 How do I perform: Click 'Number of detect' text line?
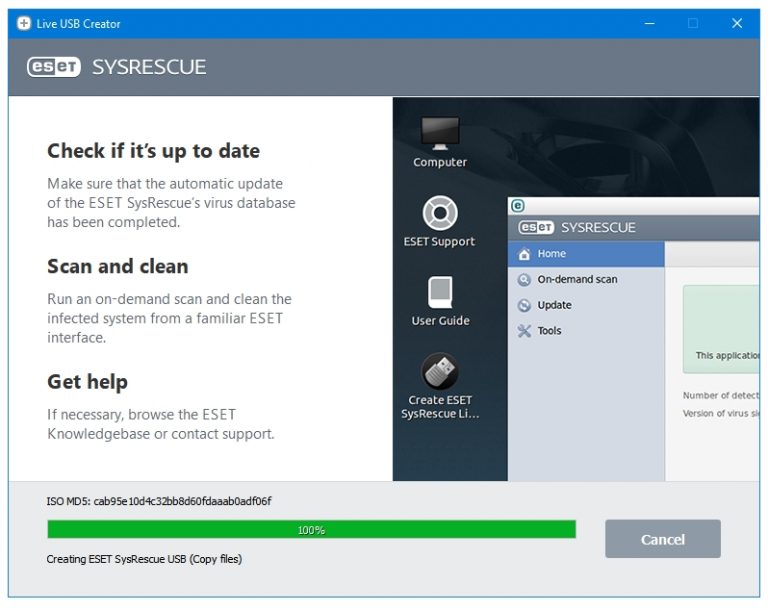721,395
